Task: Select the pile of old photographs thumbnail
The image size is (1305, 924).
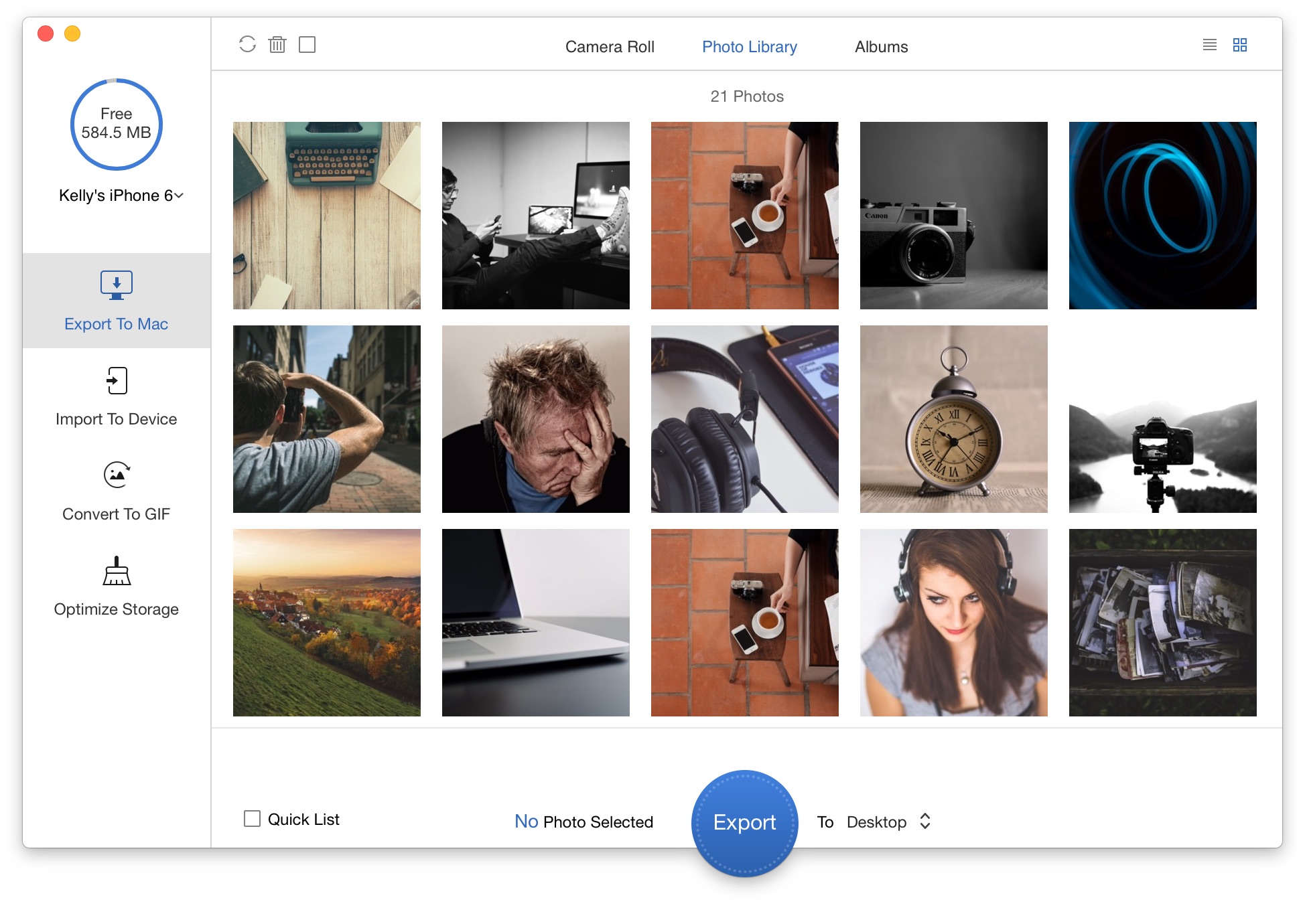Action: (1163, 623)
